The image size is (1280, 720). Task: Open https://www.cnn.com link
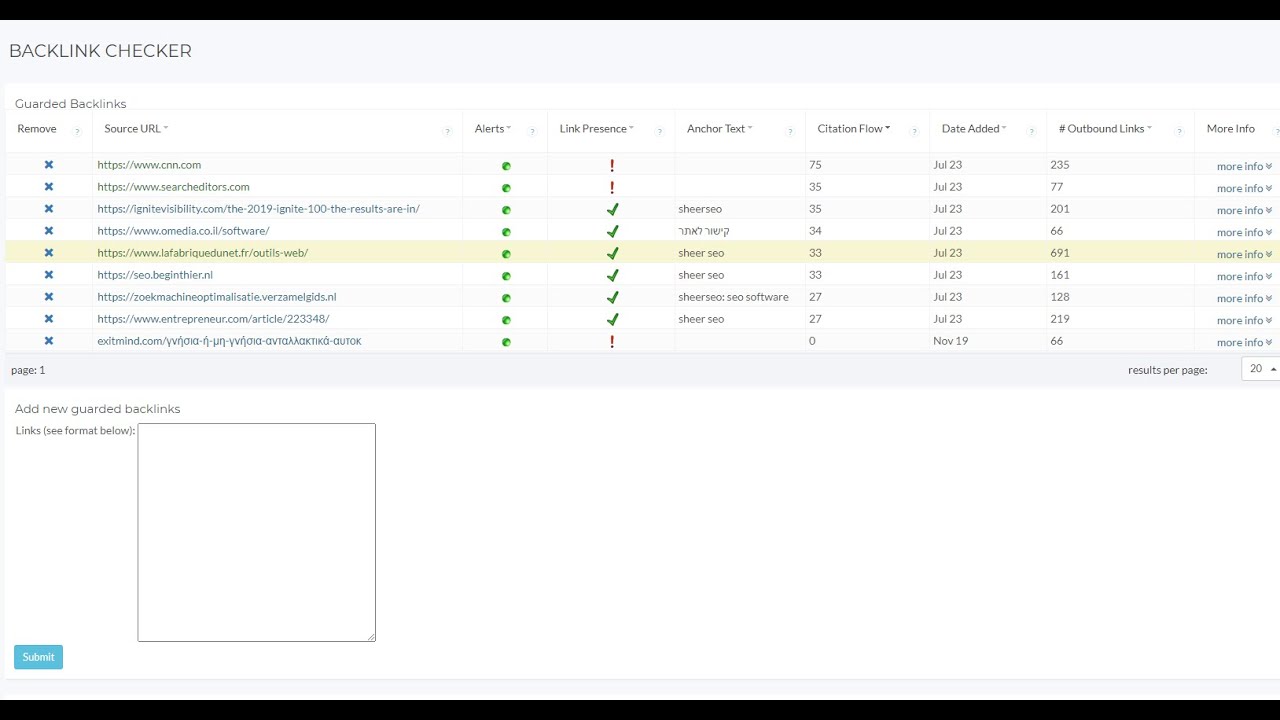click(149, 165)
